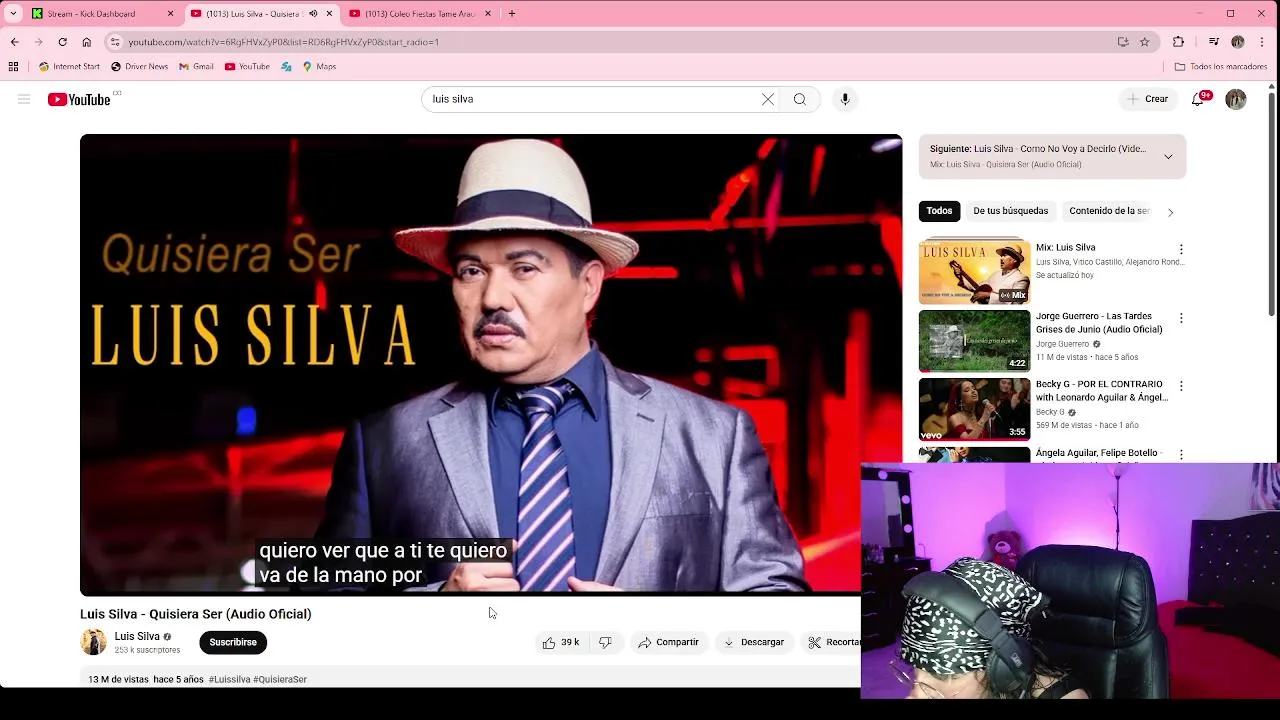Open the YouTube account avatar menu
Screen dimensions: 1280x720
point(1236,99)
